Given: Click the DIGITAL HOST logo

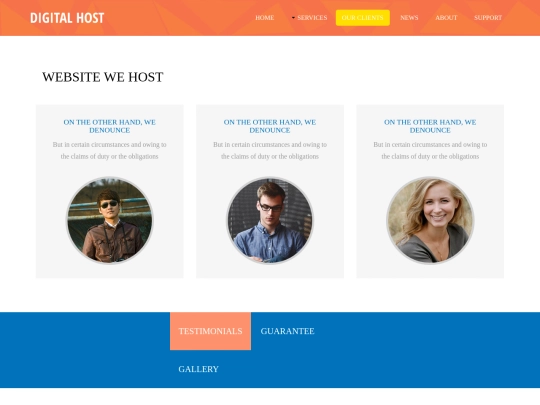Looking at the screenshot, I should point(67,18).
